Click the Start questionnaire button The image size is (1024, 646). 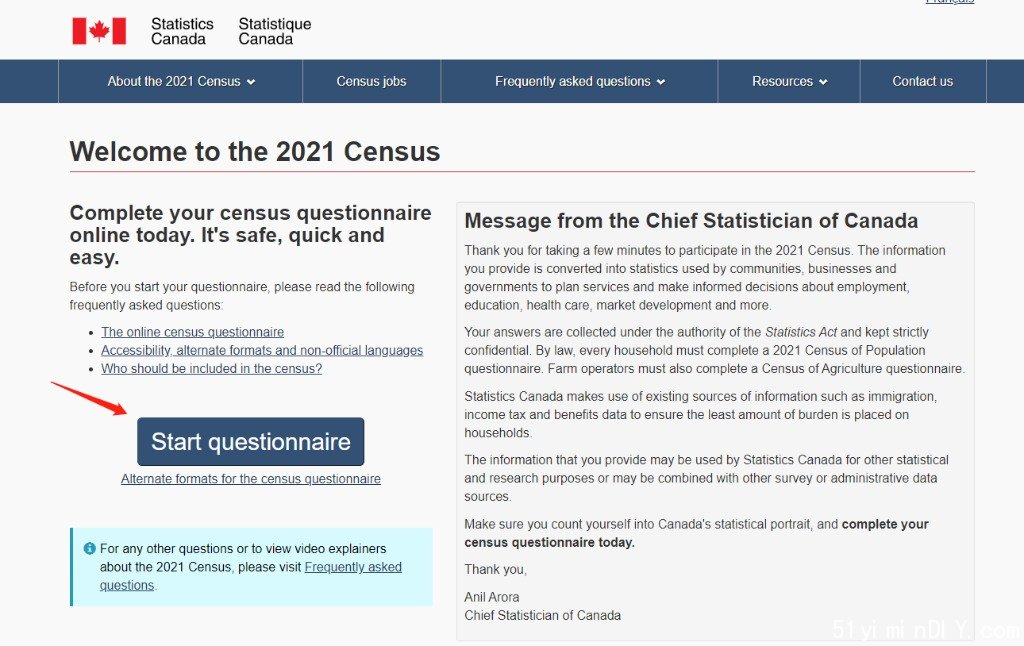pos(251,442)
